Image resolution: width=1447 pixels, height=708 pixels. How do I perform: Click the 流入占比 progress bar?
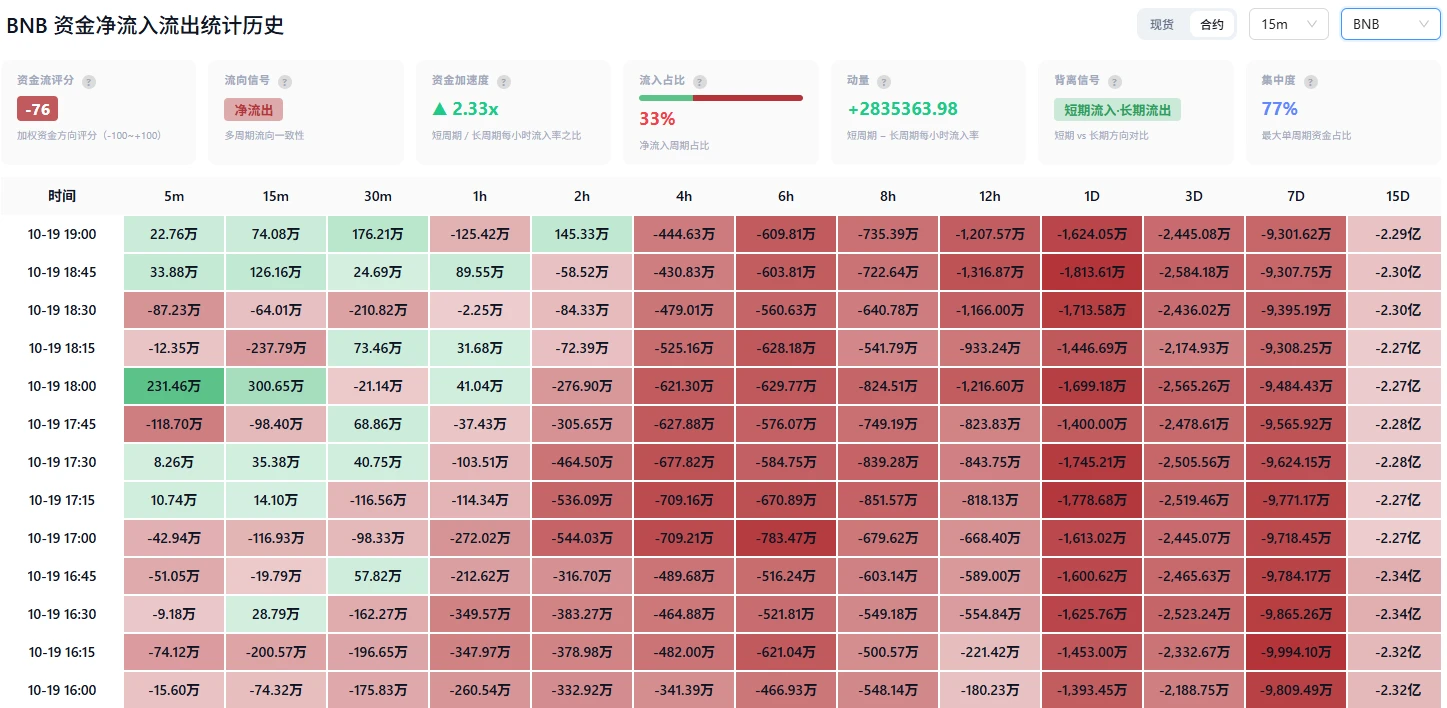(720, 98)
